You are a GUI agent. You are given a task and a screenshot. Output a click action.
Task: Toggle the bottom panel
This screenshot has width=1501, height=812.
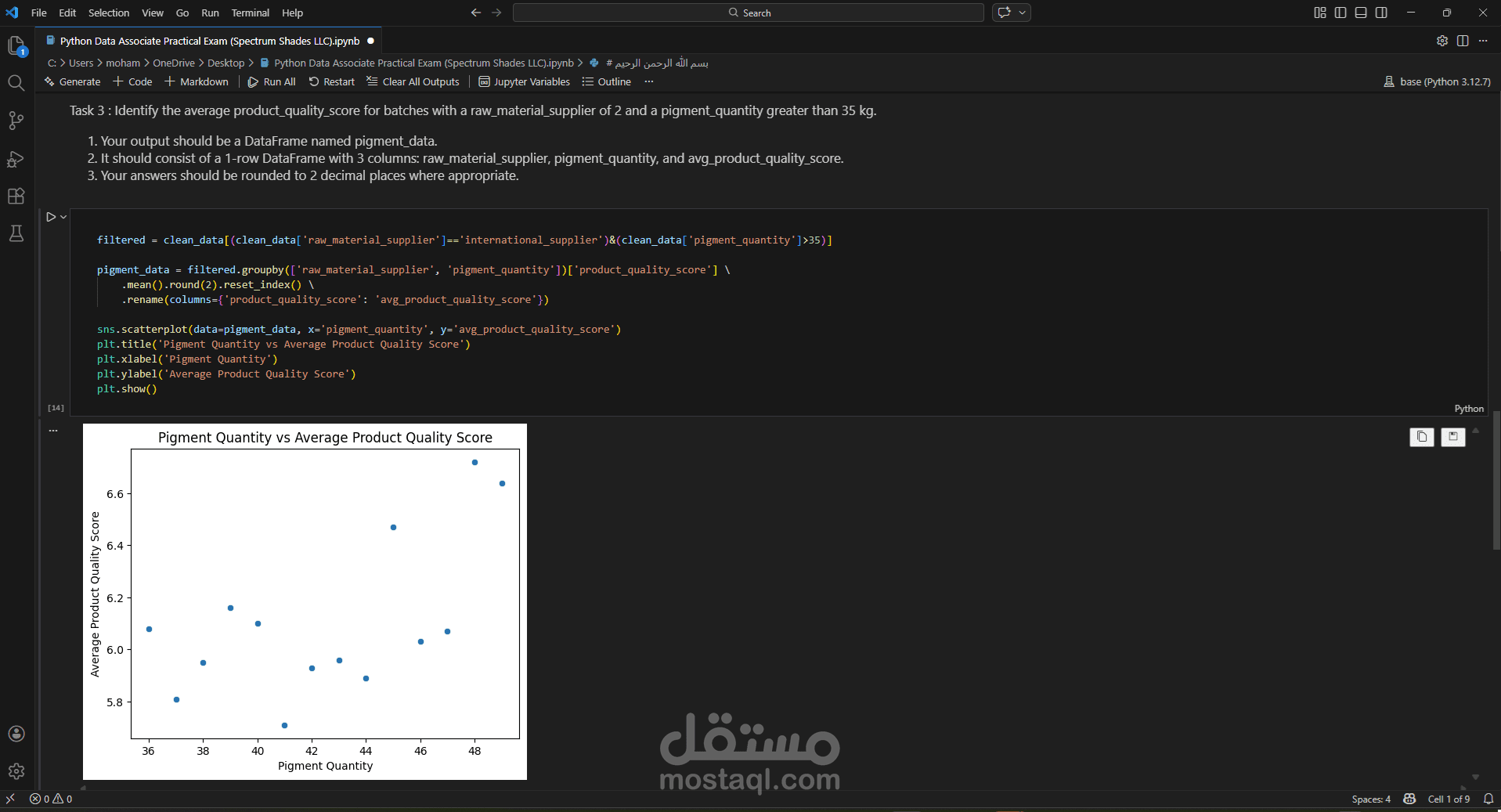pyautogui.click(x=1360, y=13)
